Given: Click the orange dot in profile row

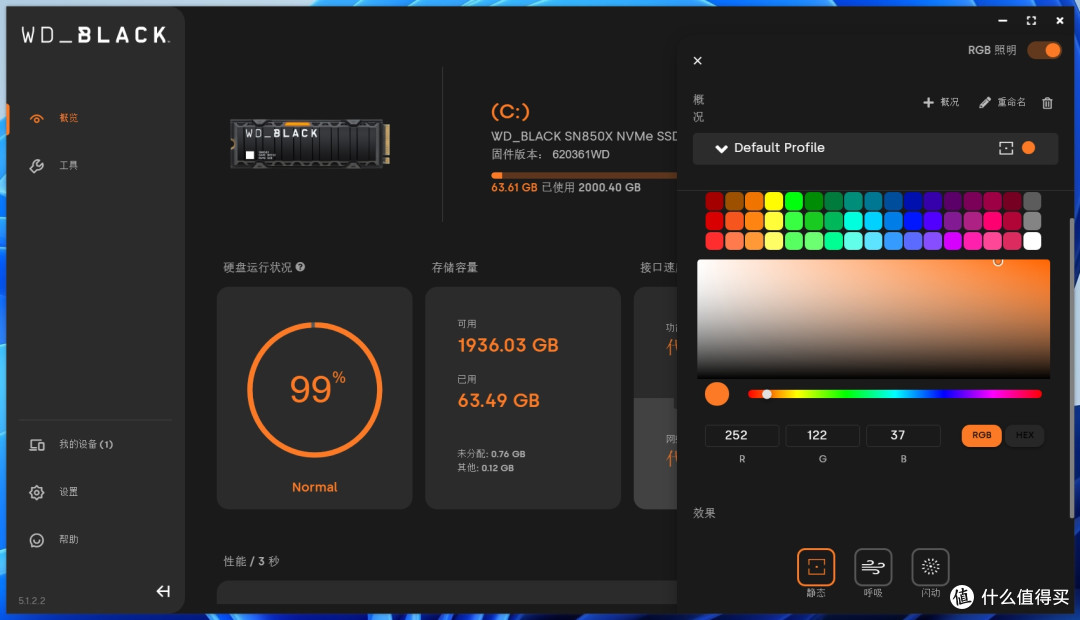Looking at the screenshot, I should (x=1028, y=148).
